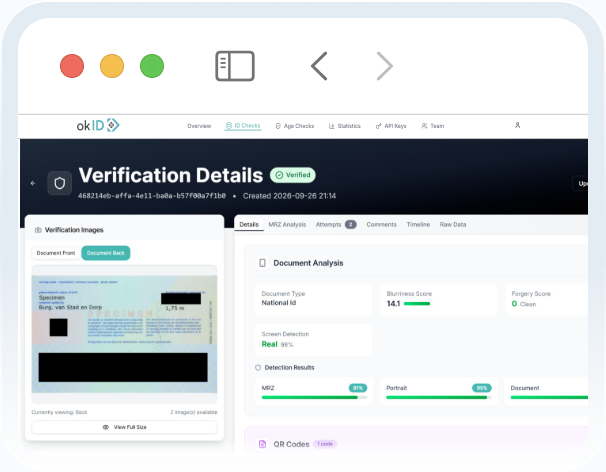Click the shield icon in header
Screen dimensions: 606x472
tap(60, 183)
